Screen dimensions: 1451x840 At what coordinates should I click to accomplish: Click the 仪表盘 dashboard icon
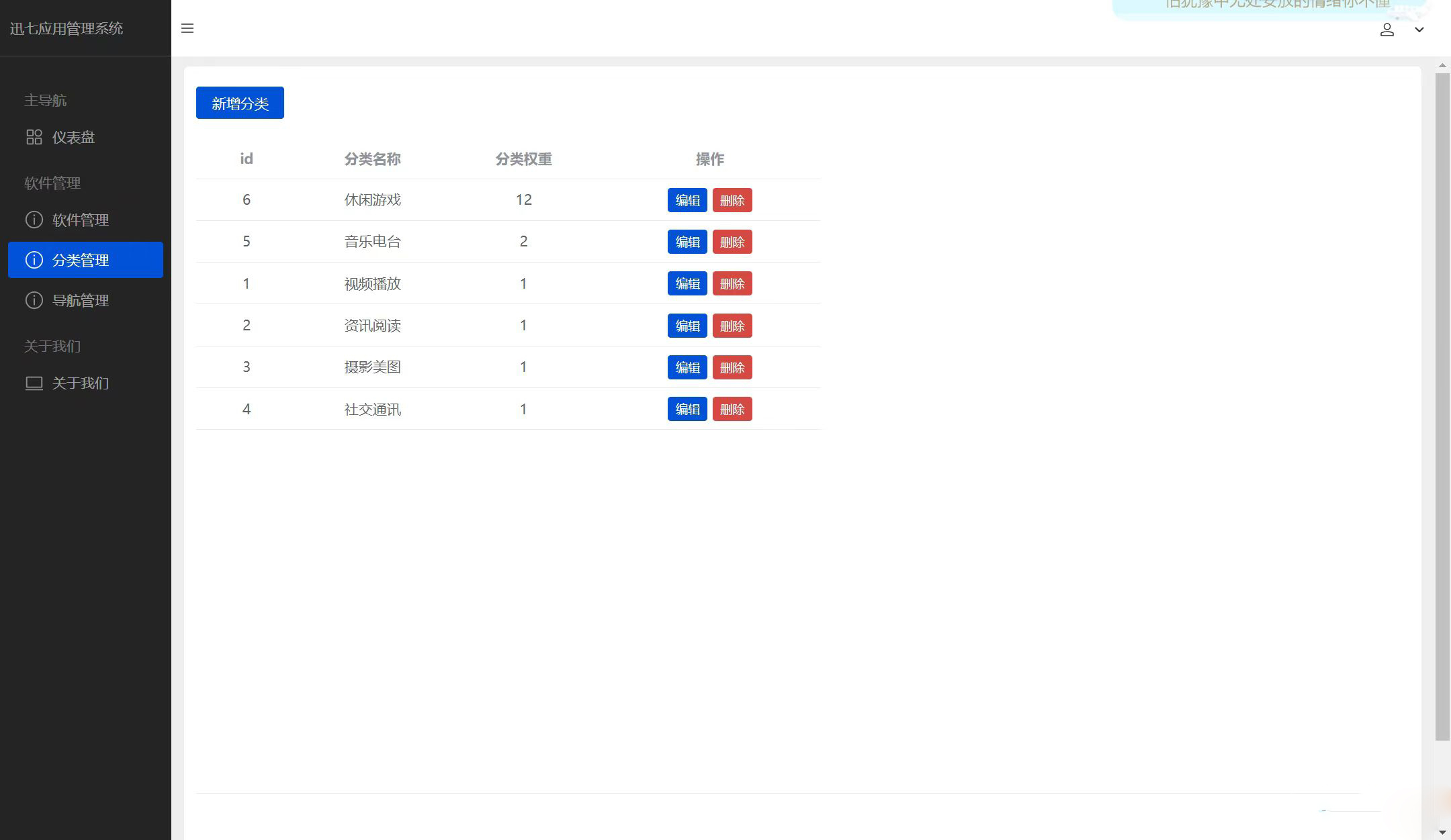pyautogui.click(x=32, y=137)
